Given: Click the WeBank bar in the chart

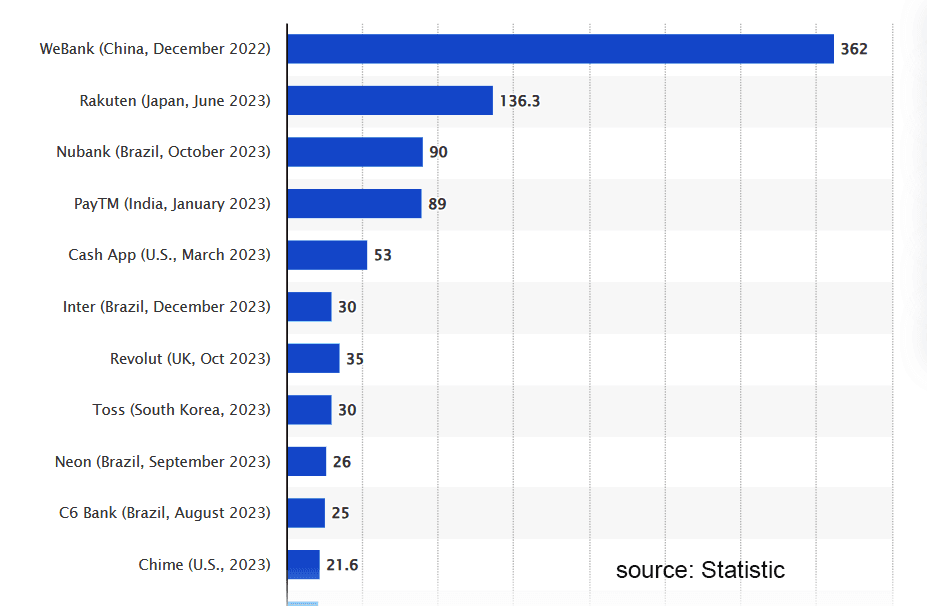Looking at the screenshot, I should click(560, 49).
